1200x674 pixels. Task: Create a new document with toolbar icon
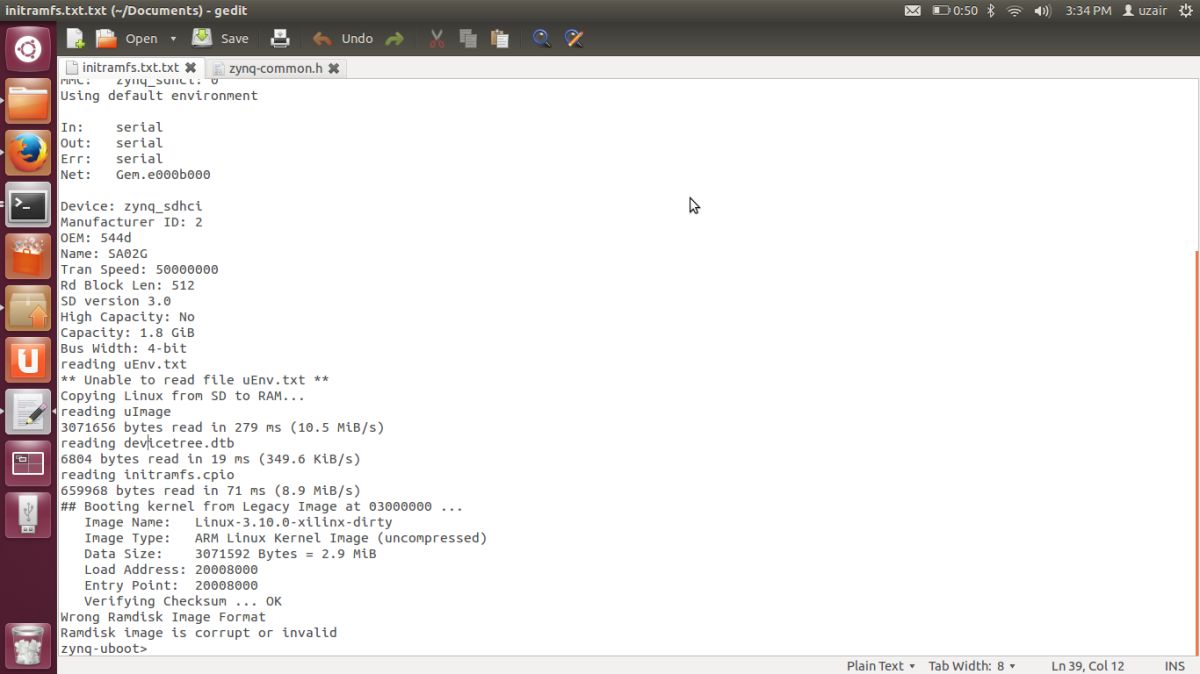(x=75, y=39)
